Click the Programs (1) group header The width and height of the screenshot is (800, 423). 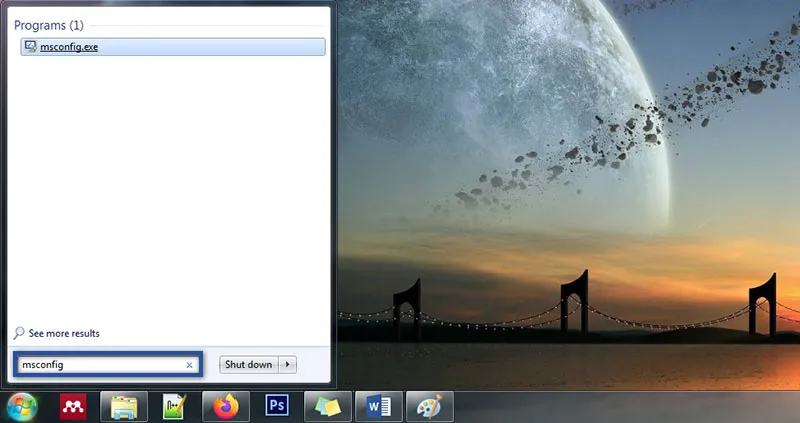(x=49, y=23)
